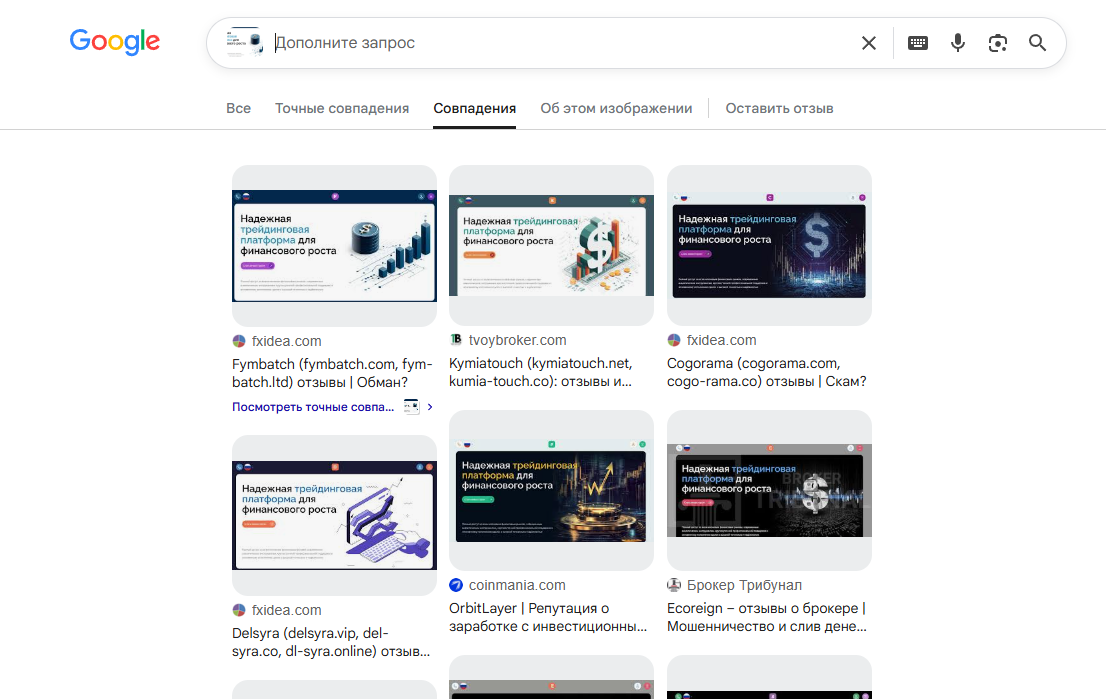
Task: Open the Cogorama result thumbnail image
Action: click(x=770, y=245)
